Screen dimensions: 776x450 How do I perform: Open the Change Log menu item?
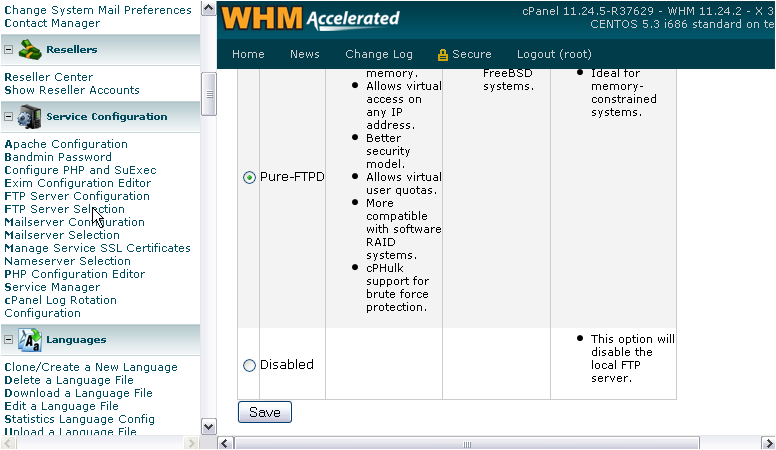(379, 54)
